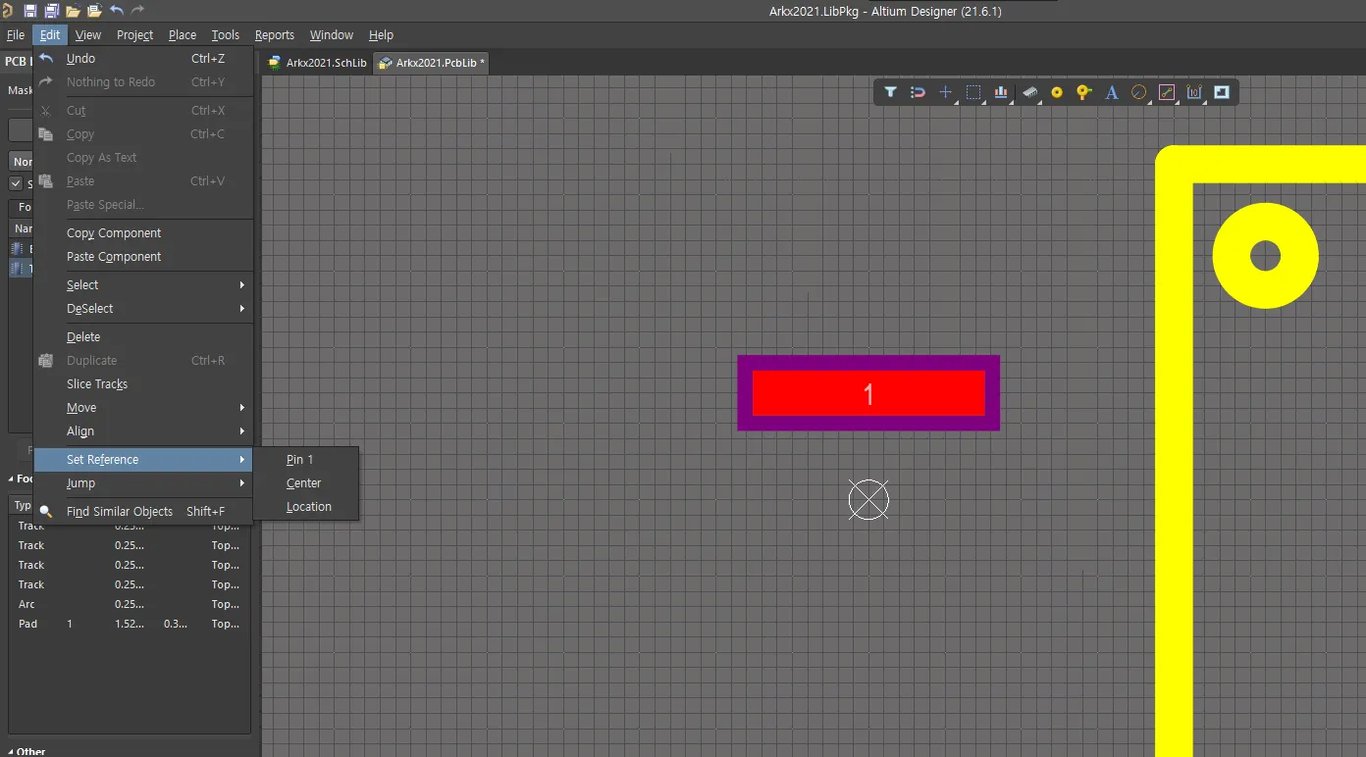Select the place dimension tool
The height and width of the screenshot is (757, 1366).
(1194, 92)
